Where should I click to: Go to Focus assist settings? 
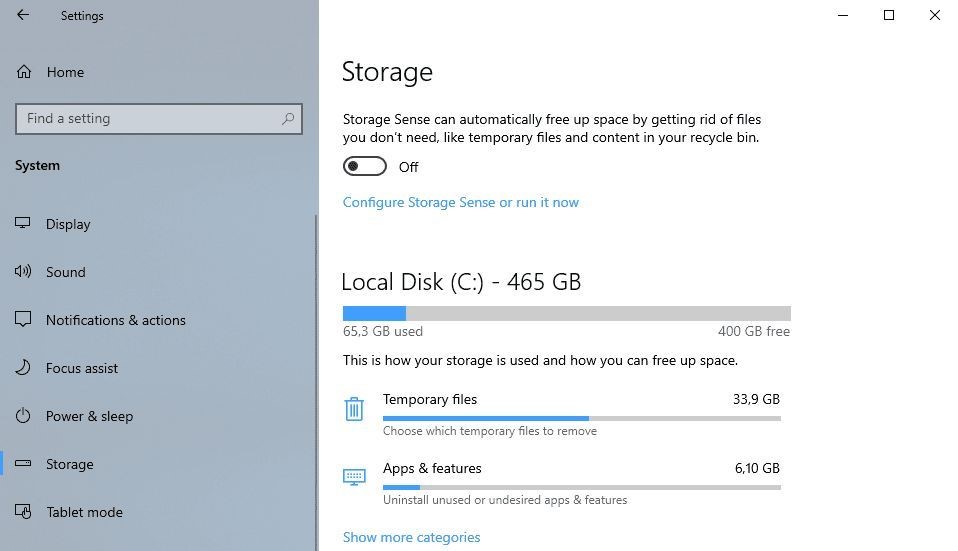click(x=82, y=368)
